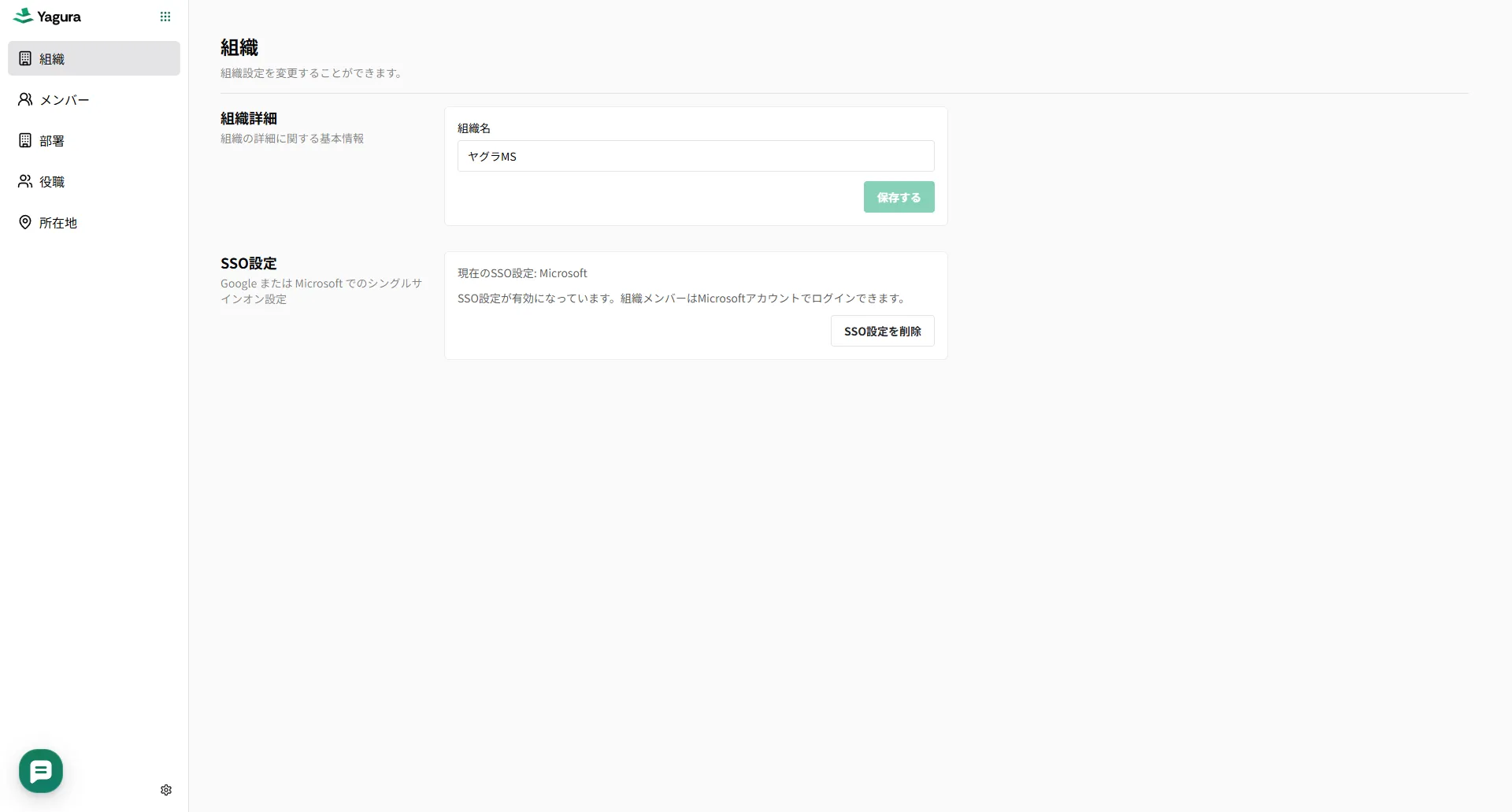Click the 保存する save button
Image resolution: width=1512 pixels, height=812 pixels.
tap(899, 197)
